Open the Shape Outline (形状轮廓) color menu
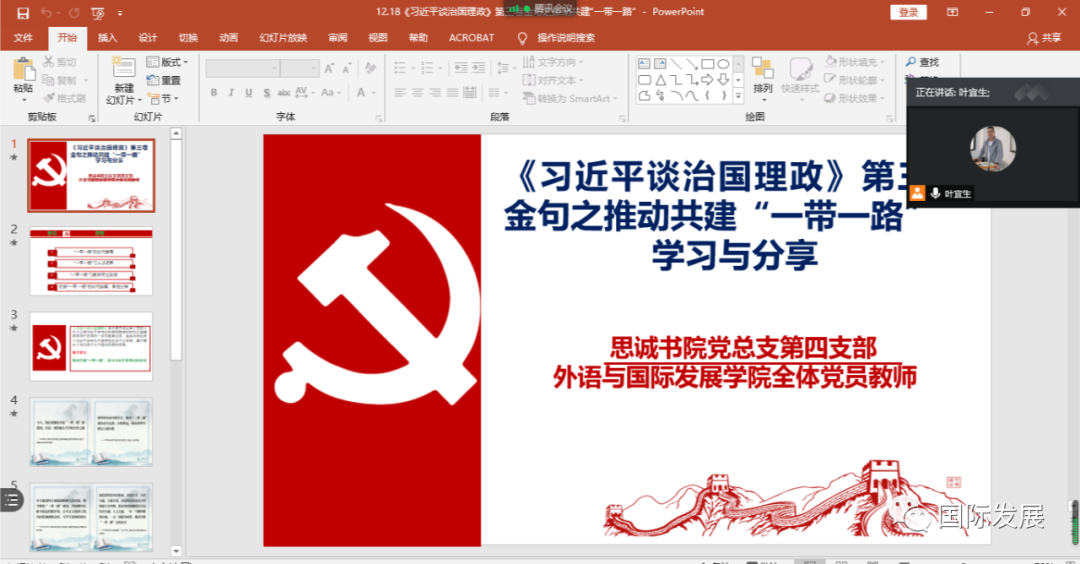The height and width of the screenshot is (564, 1080). click(x=855, y=80)
